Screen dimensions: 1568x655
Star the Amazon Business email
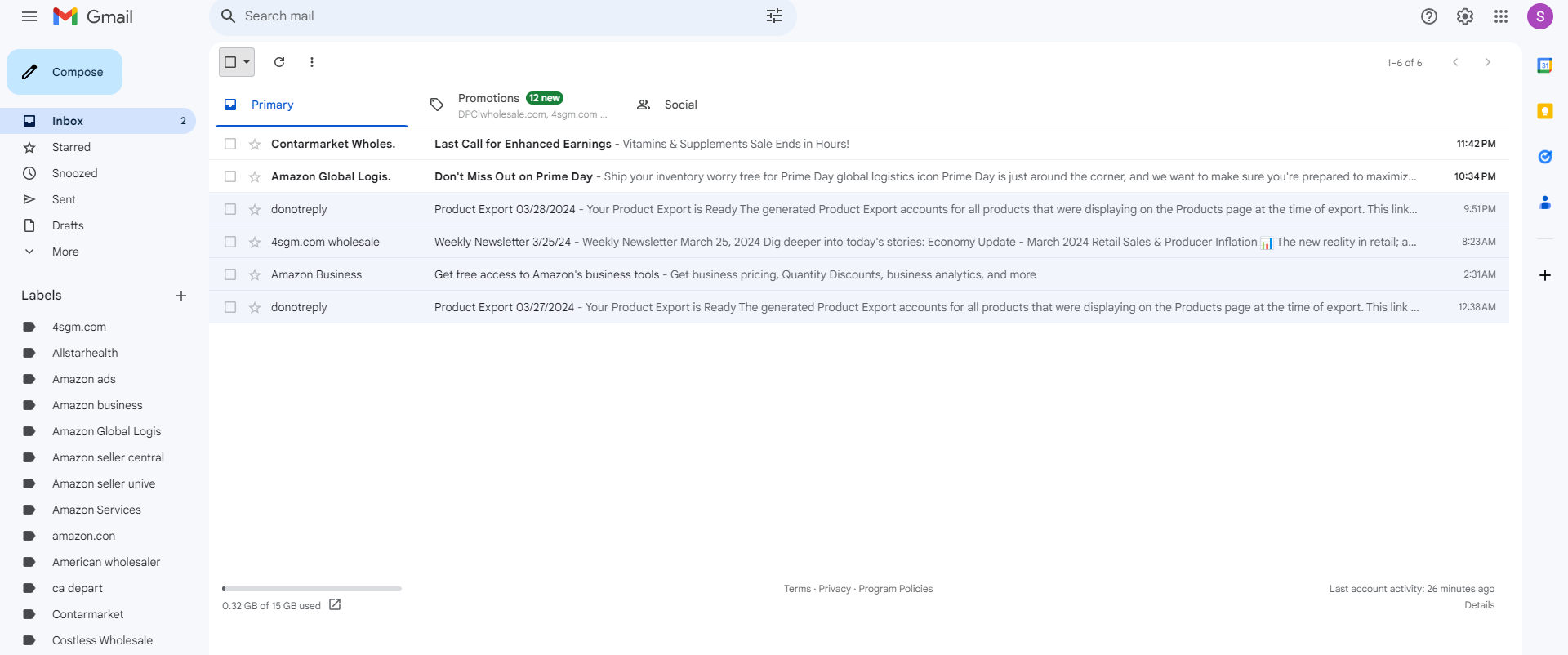pyautogui.click(x=255, y=274)
